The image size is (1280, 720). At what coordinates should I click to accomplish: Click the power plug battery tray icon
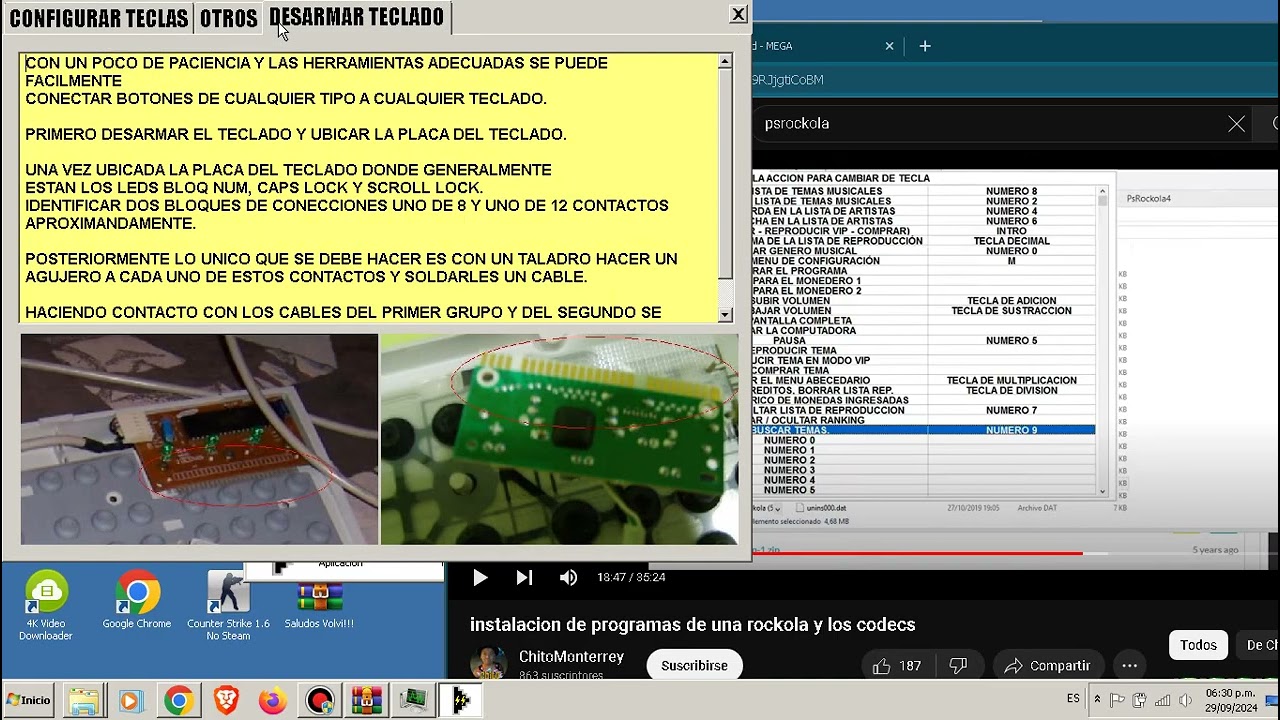(1141, 700)
